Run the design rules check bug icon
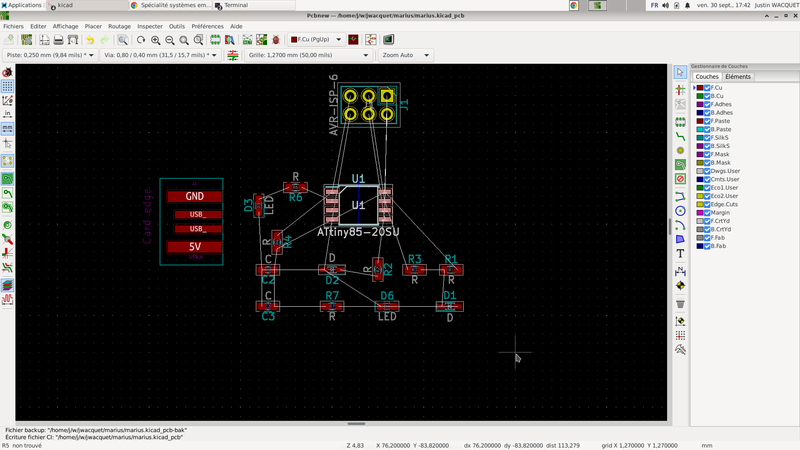 click(x=275, y=40)
